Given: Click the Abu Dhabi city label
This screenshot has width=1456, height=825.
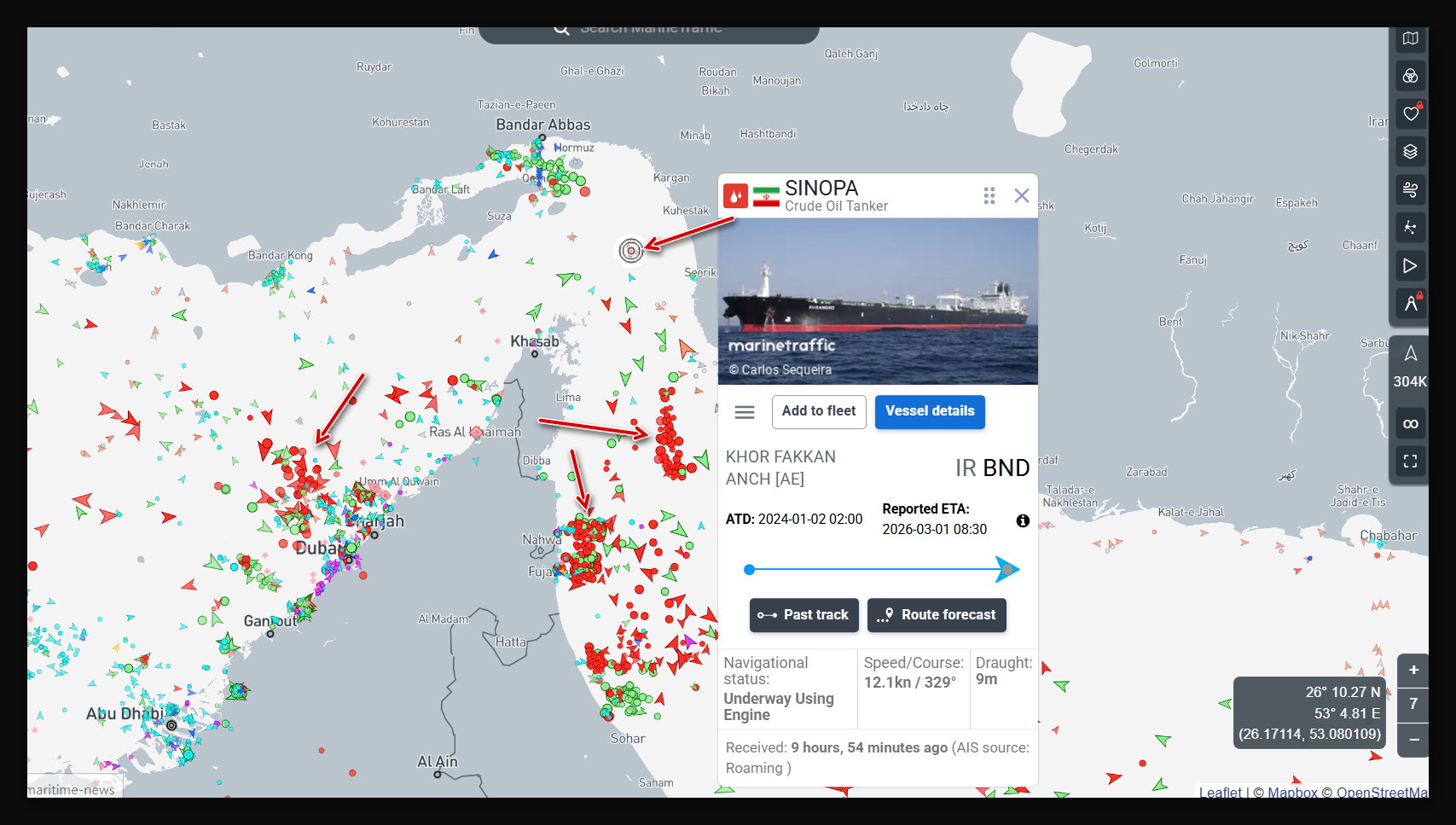Looking at the screenshot, I should pos(125,714).
